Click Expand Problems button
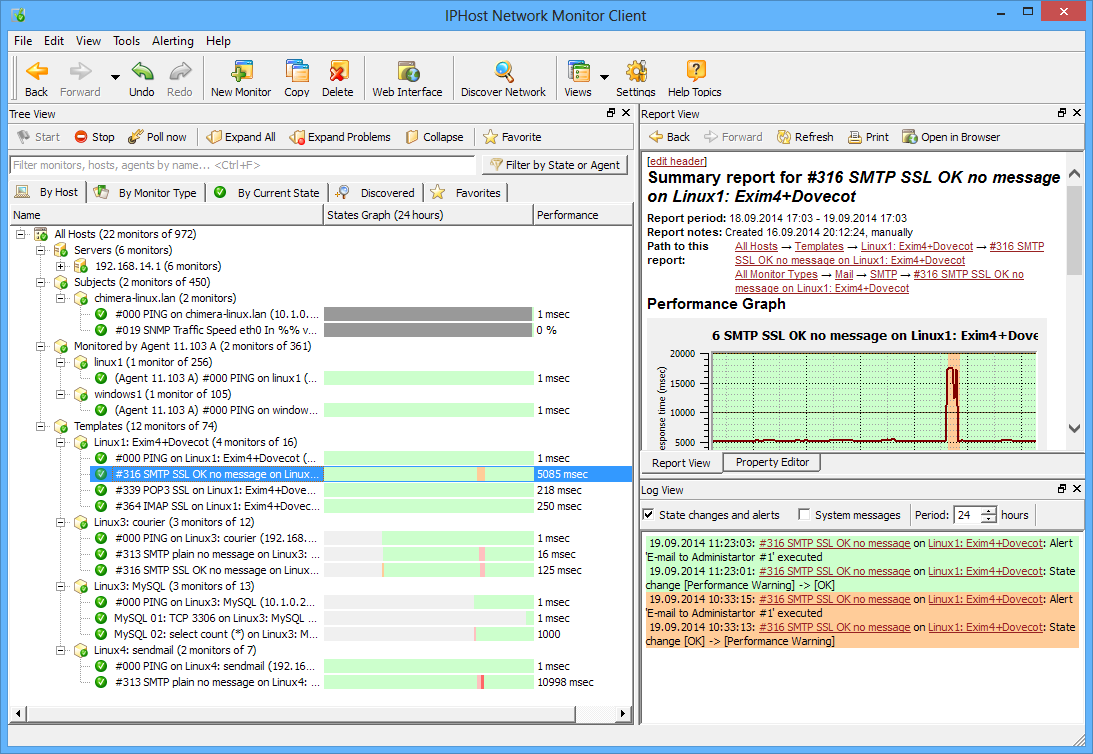Image resolution: width=1093 pixels, height=754 pixels. pos(340,137)
